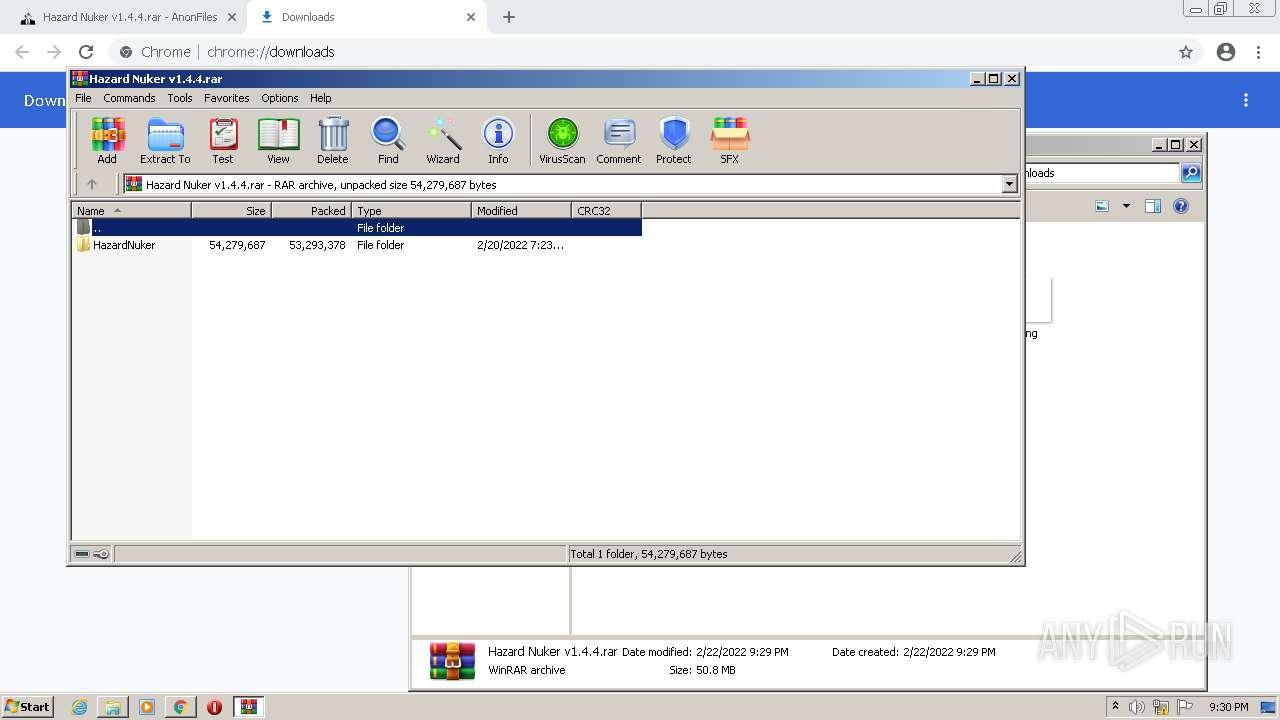Maximize the WinRAR window
Screen dimensions: 1280x720
click(x=993, y=78)
